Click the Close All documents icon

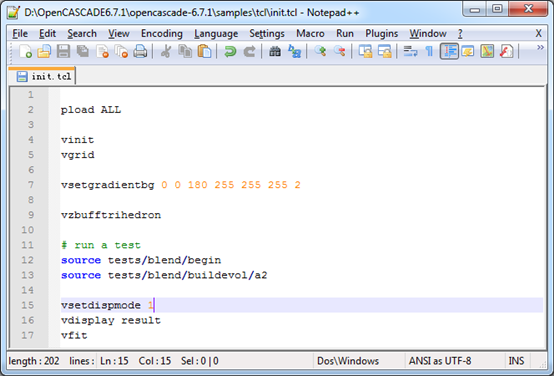coord(121,51)
